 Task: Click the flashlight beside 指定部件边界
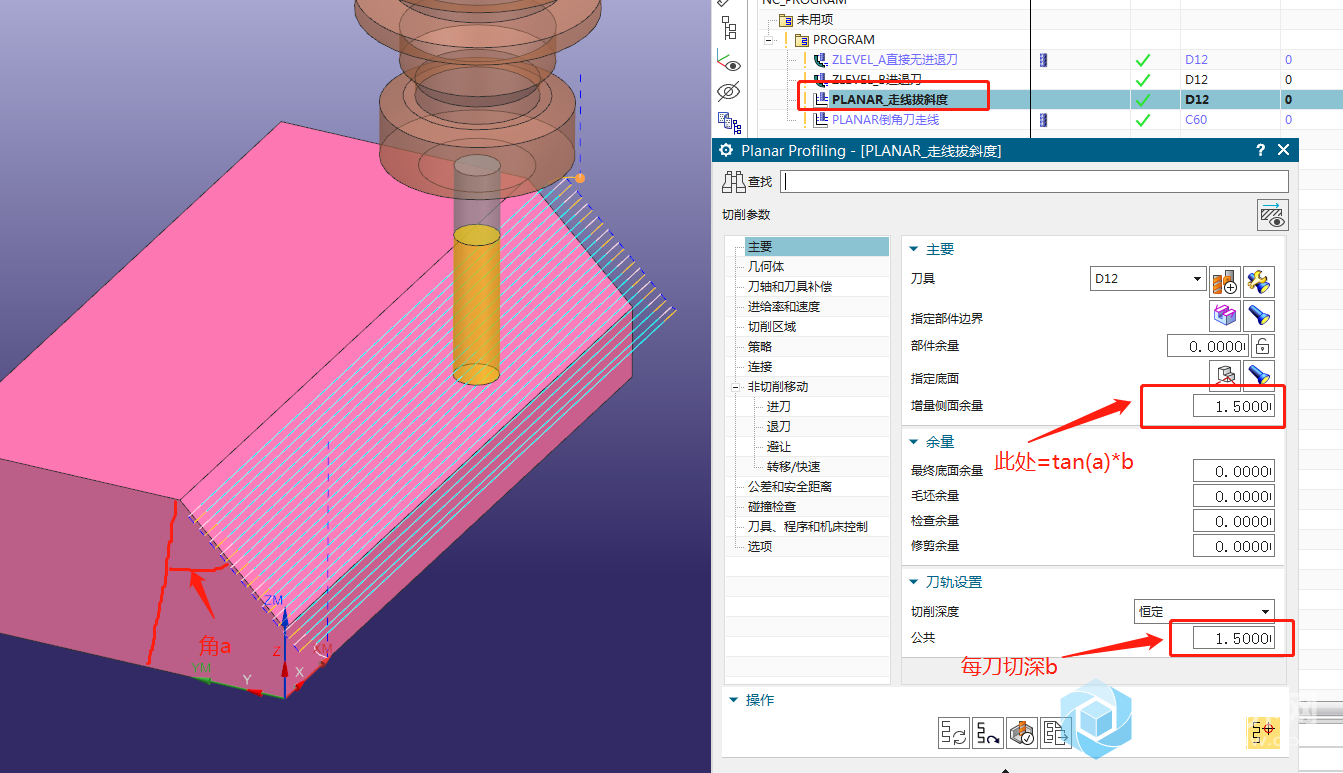pos(1259,316)
